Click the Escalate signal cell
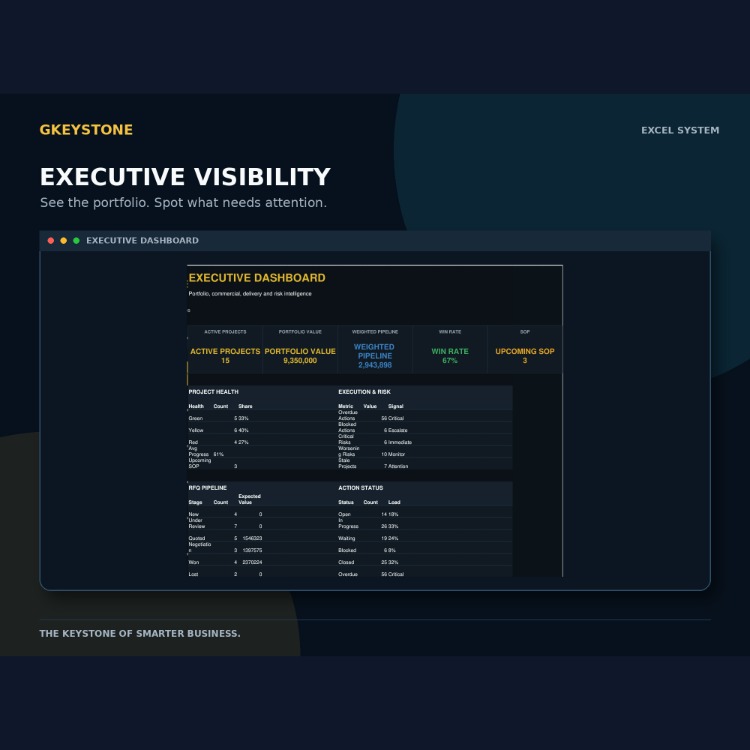The width and height of the screenshot is (750, 750). [x=398, y=430]
